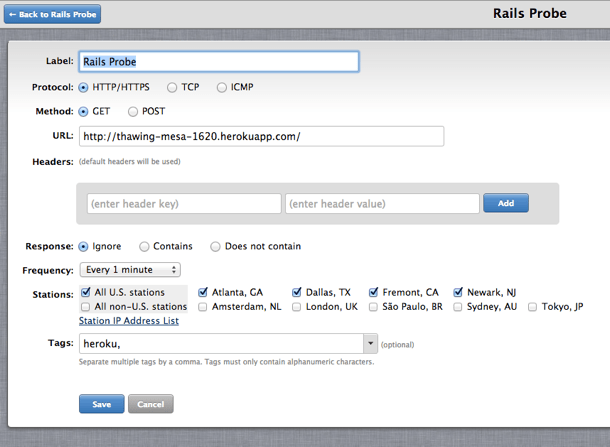Viewport: 610px width, 447px height.
Task: Check the London, UK station checkbox
Action: (298, 307)
